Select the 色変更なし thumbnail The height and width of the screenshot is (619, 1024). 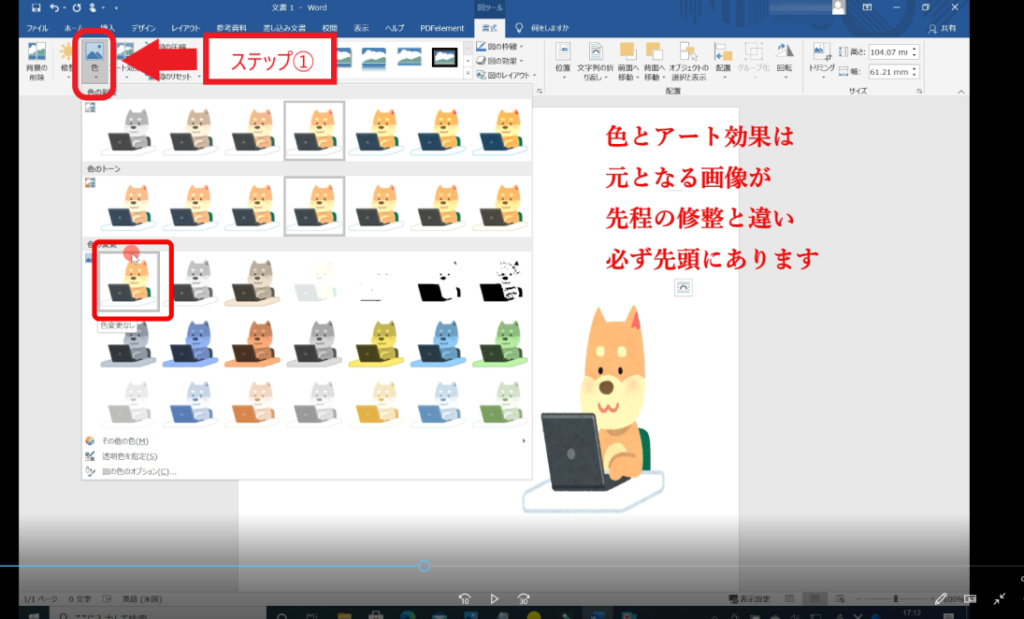(128, 281)
